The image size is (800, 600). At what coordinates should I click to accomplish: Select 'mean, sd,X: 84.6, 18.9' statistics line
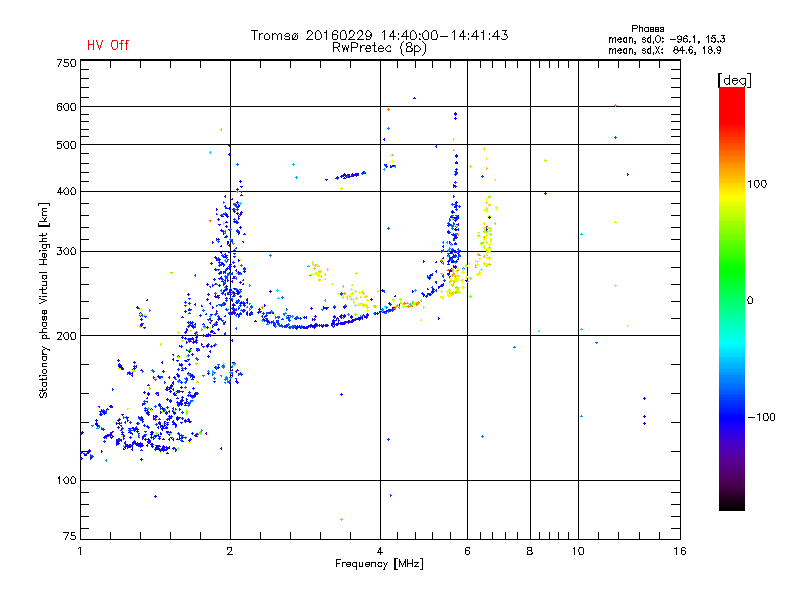[x=664, y=50]
